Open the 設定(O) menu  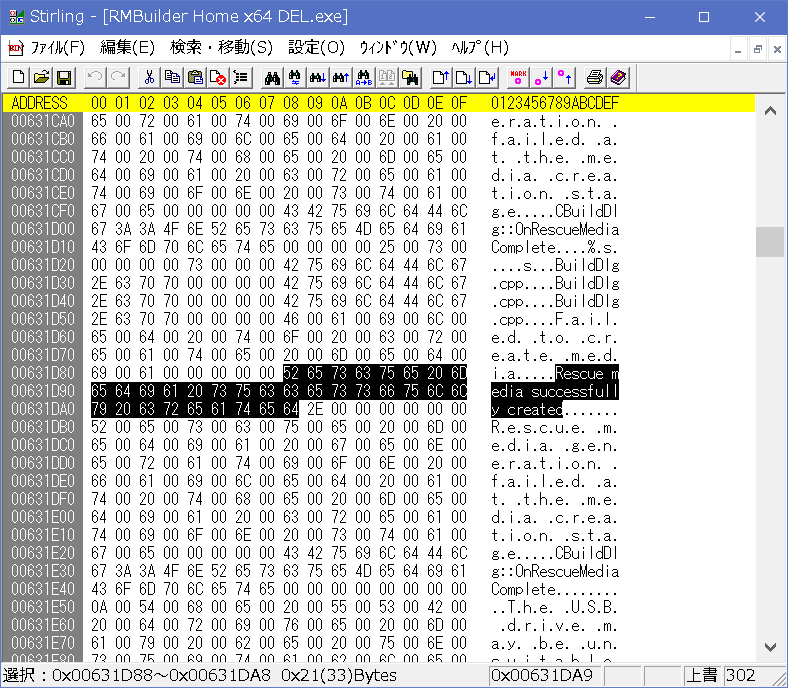(x=317, y=48)
